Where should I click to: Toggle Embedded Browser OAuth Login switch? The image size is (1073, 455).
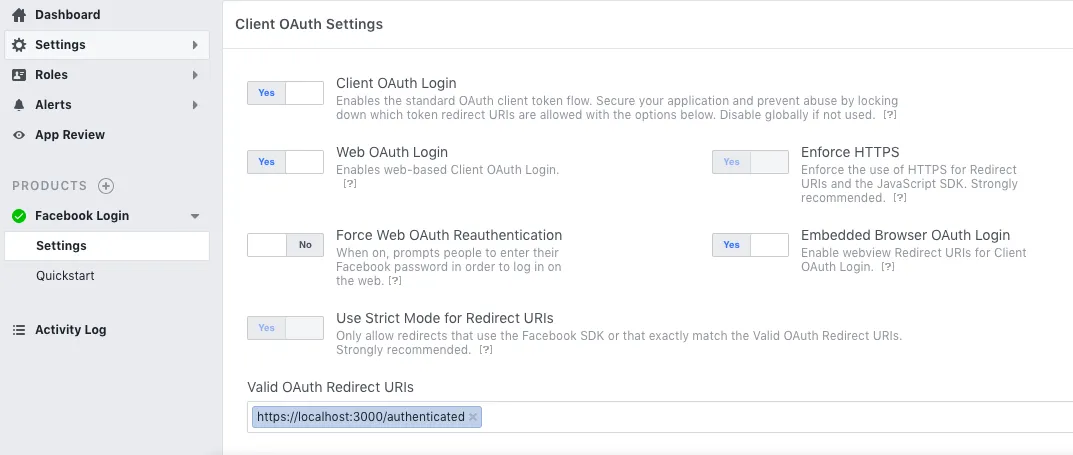coord(750,245)
